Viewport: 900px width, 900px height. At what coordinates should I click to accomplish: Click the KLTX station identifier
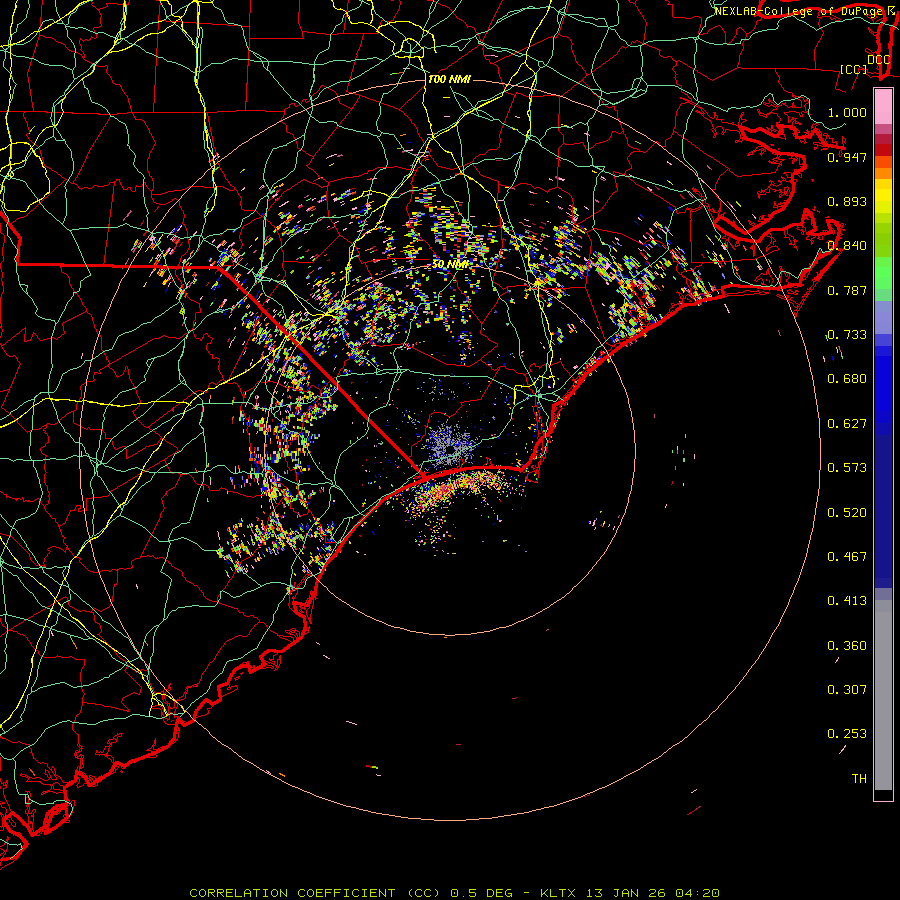pyautogui.click(x=557, y=893)
